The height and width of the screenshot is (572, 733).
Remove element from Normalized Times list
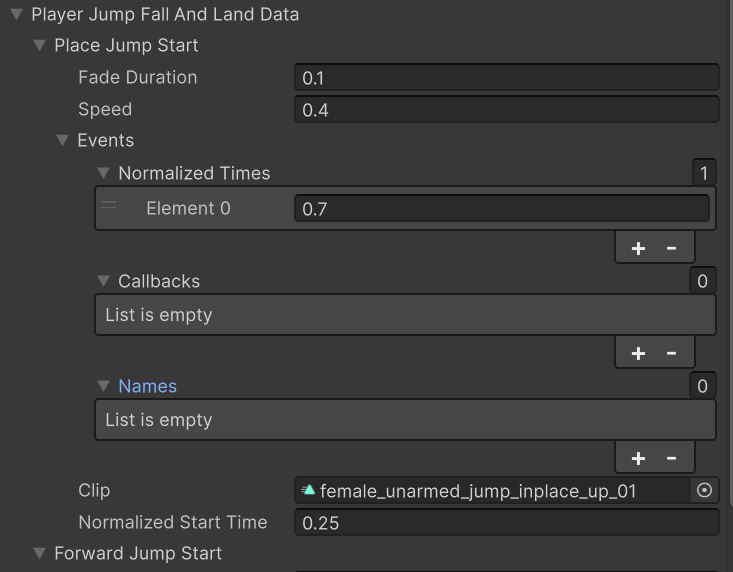coord(671,248)
